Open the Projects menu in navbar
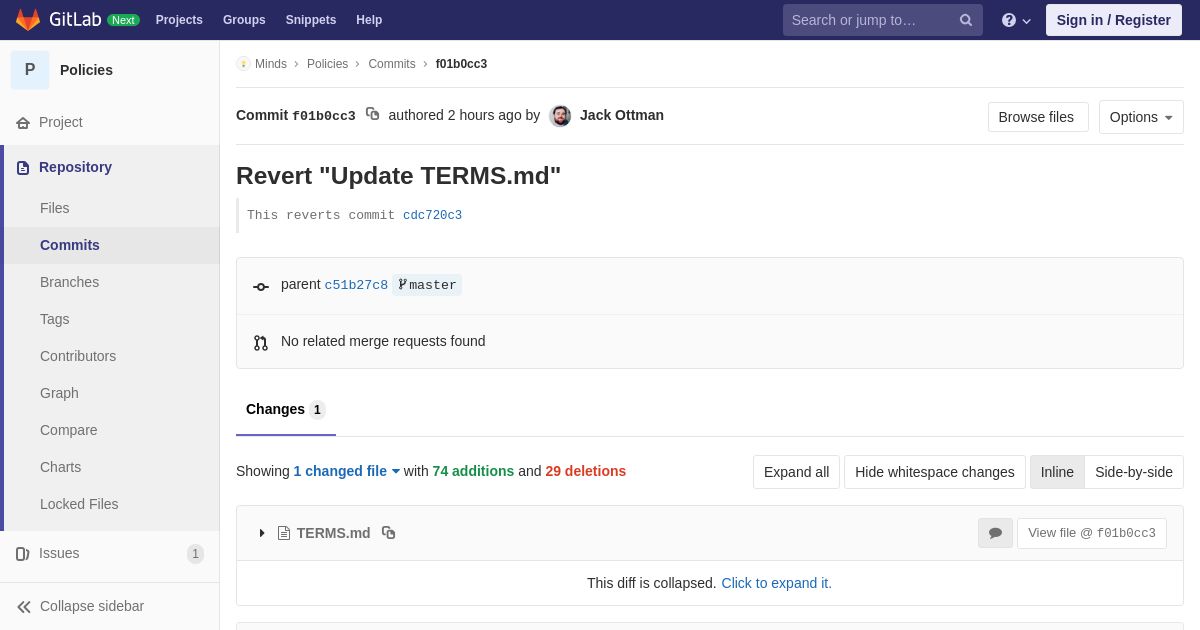This screenshot has width=1200, height=630. (x=179, y=20)
